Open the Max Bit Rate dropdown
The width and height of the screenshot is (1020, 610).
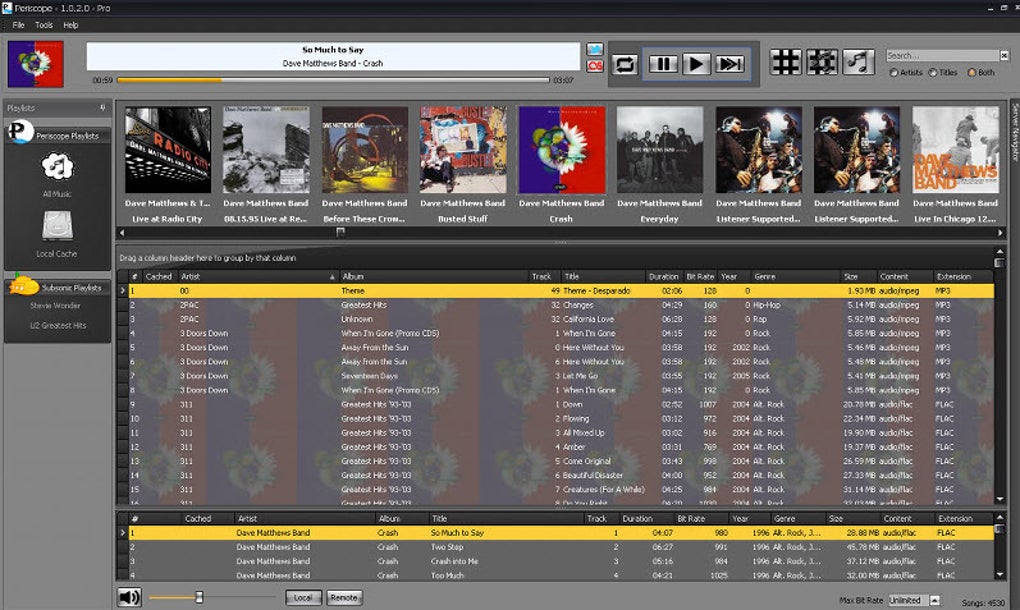[935, 600]
